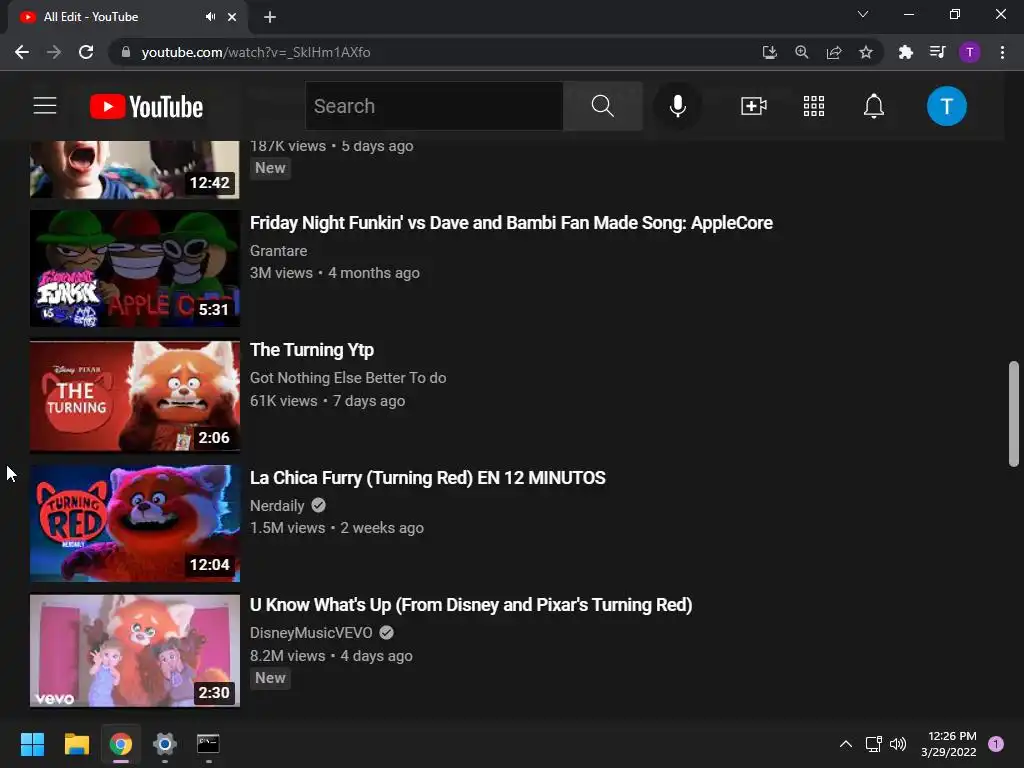The image size is (1024, 768).
Task: Open the Chrome profile T avatar
Action: click(x=970, y=52)
